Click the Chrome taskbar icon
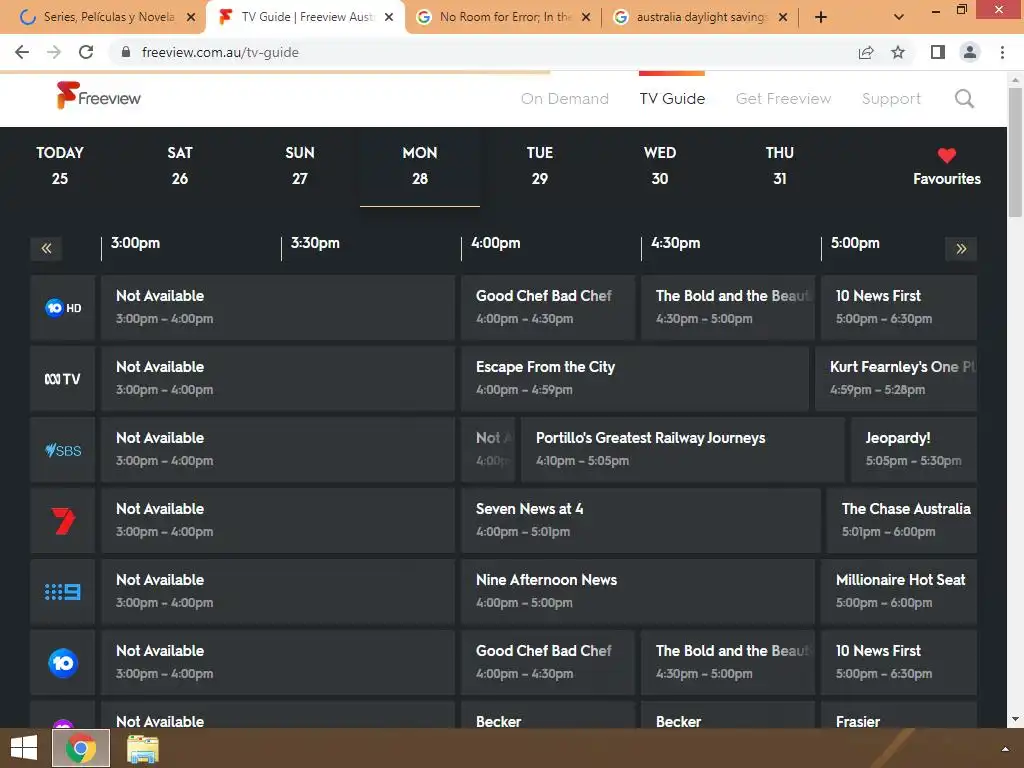Screen dimensions: 1024x768 pyautogui.click(x=81, y=748)
